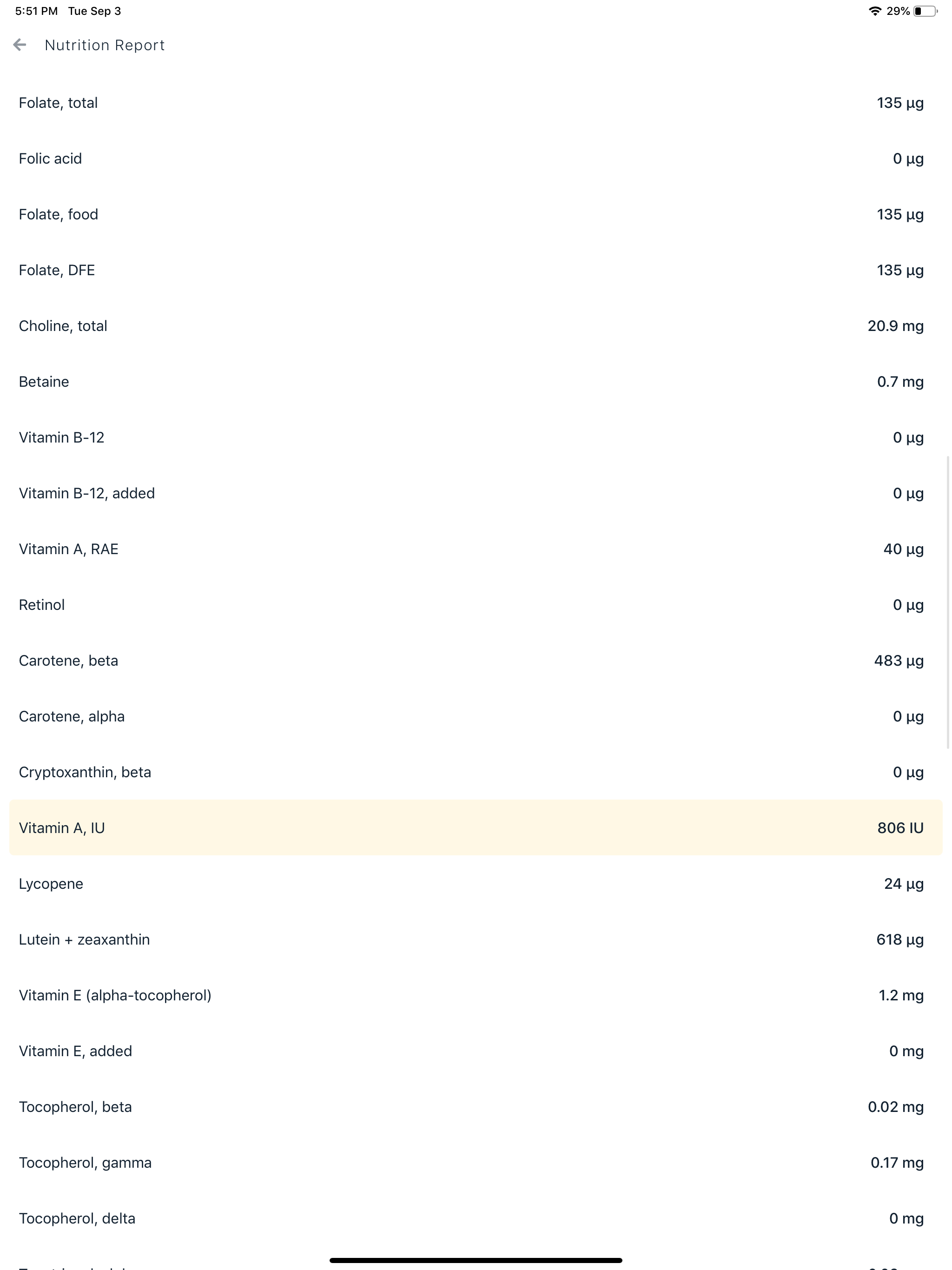The image size is (952, 1270).
Task: Select the Nutrition Report title
Action: tap(105, 46)
